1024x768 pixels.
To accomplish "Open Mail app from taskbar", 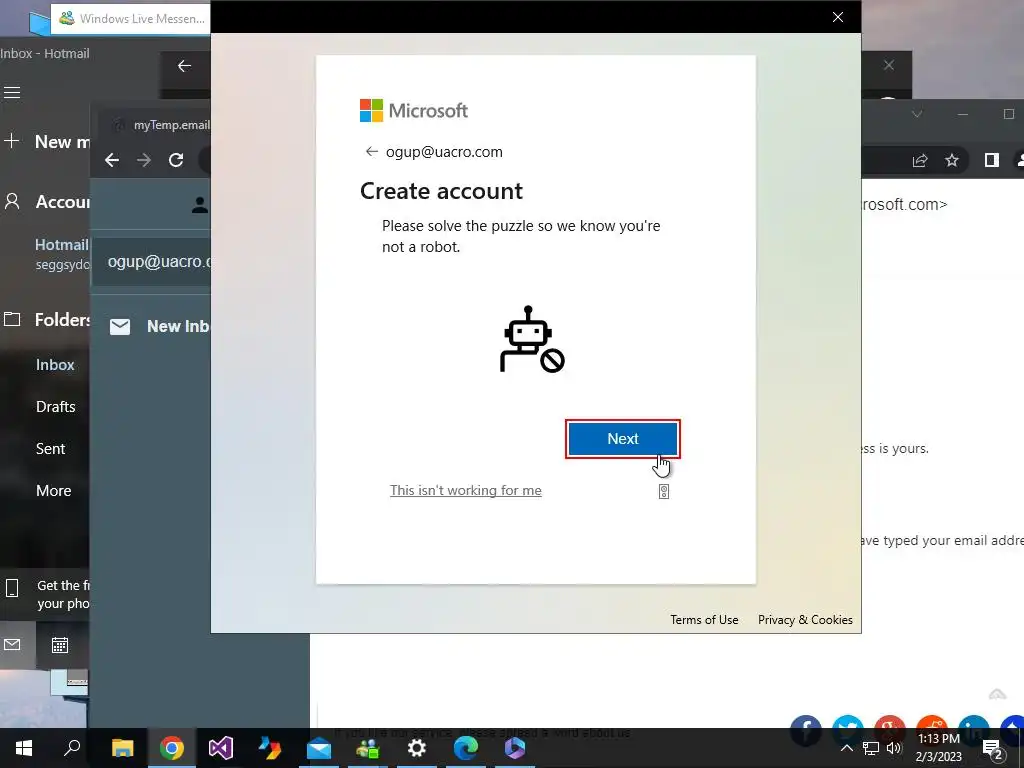I will (319, 748).
